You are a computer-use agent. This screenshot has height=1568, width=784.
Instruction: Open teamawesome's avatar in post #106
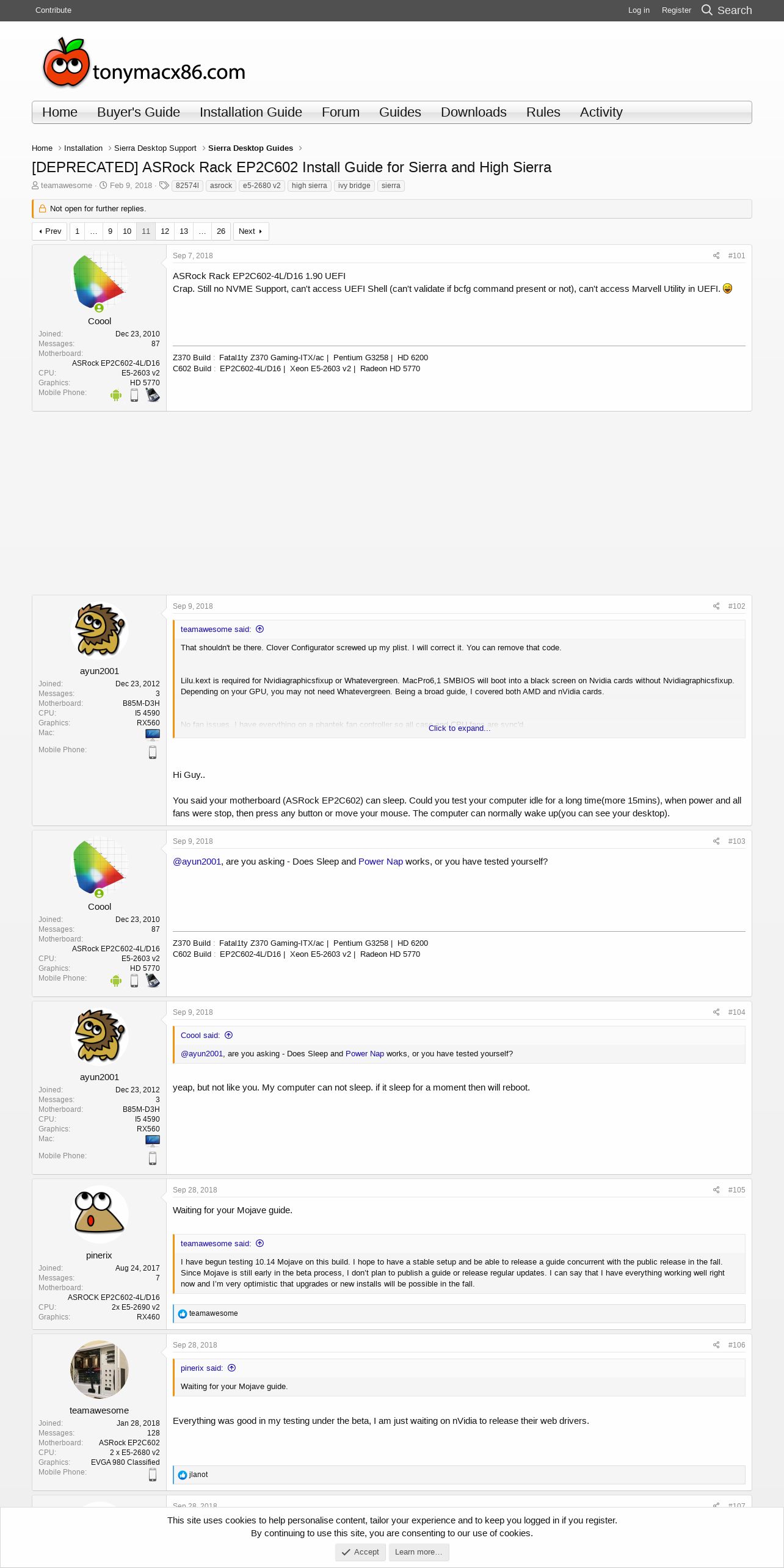tap(100, 1370)
